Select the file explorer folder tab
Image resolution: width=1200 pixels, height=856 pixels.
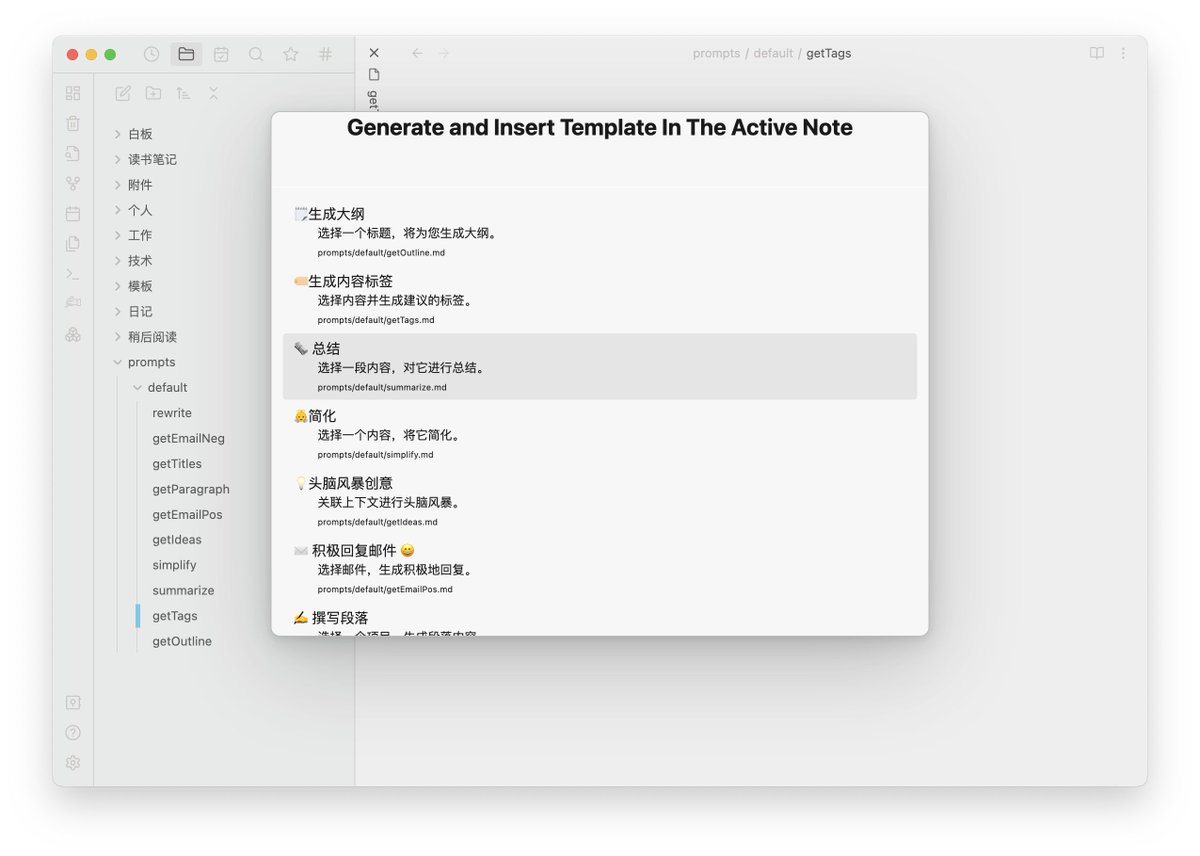click(186, 54)
